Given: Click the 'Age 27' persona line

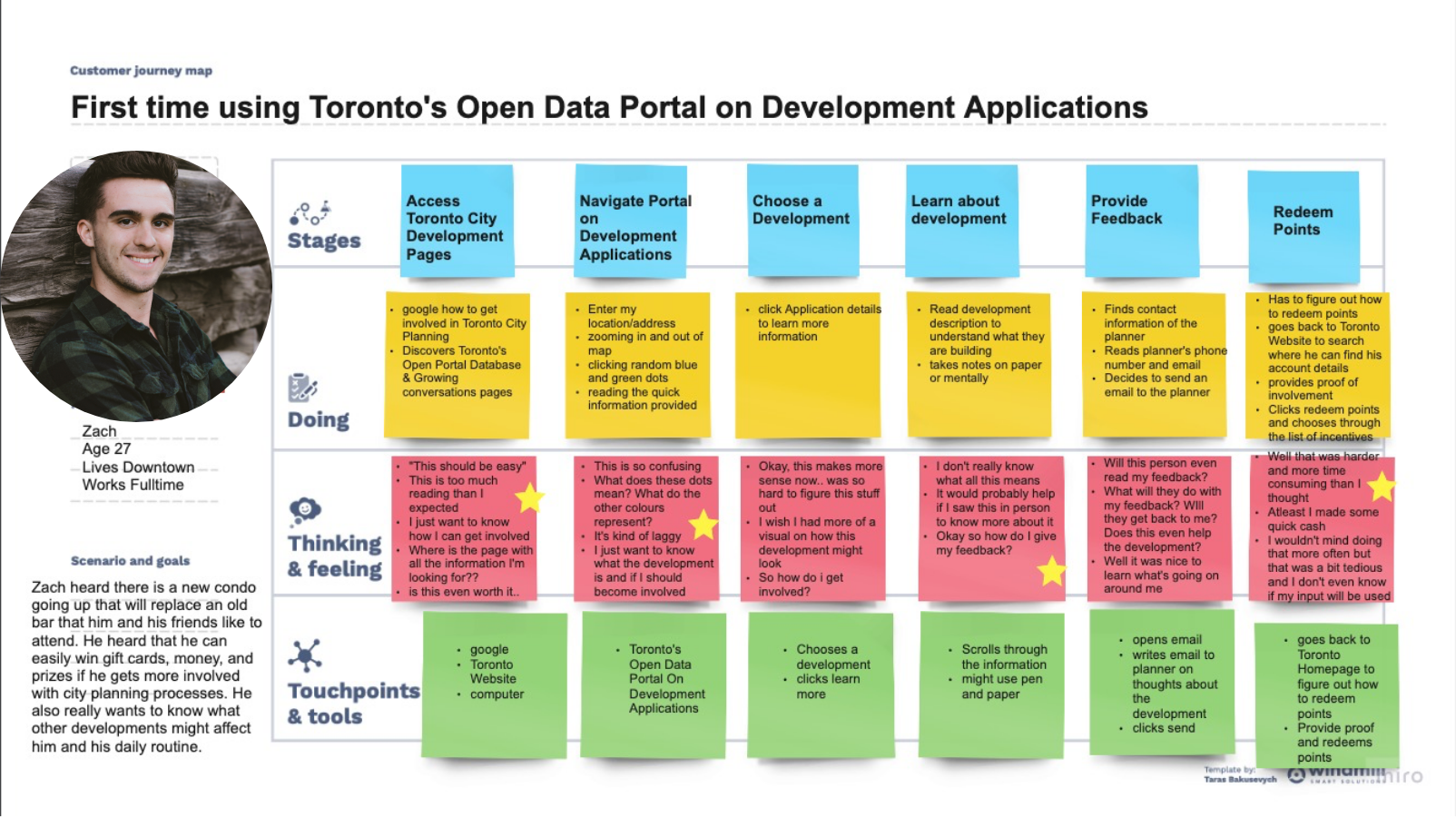Looking at the screenshot, I should [106, 448].
